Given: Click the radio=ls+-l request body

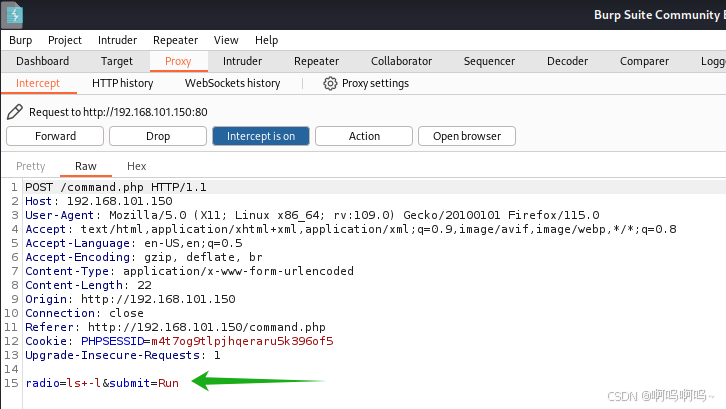Looking at the screenshot, I should click(x=102, y=383).
